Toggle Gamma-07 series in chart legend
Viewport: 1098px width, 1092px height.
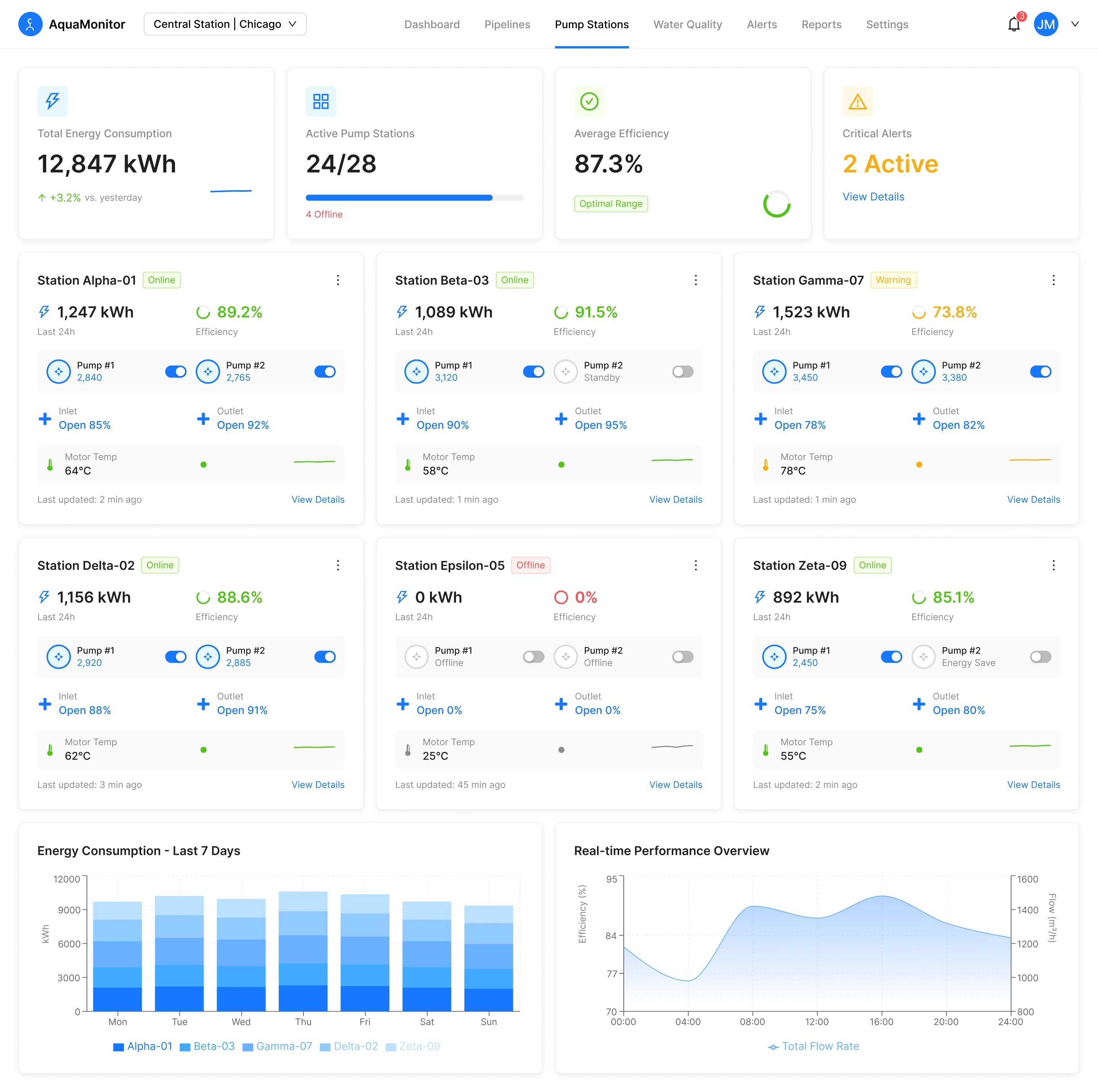[x=277, y=1046]
